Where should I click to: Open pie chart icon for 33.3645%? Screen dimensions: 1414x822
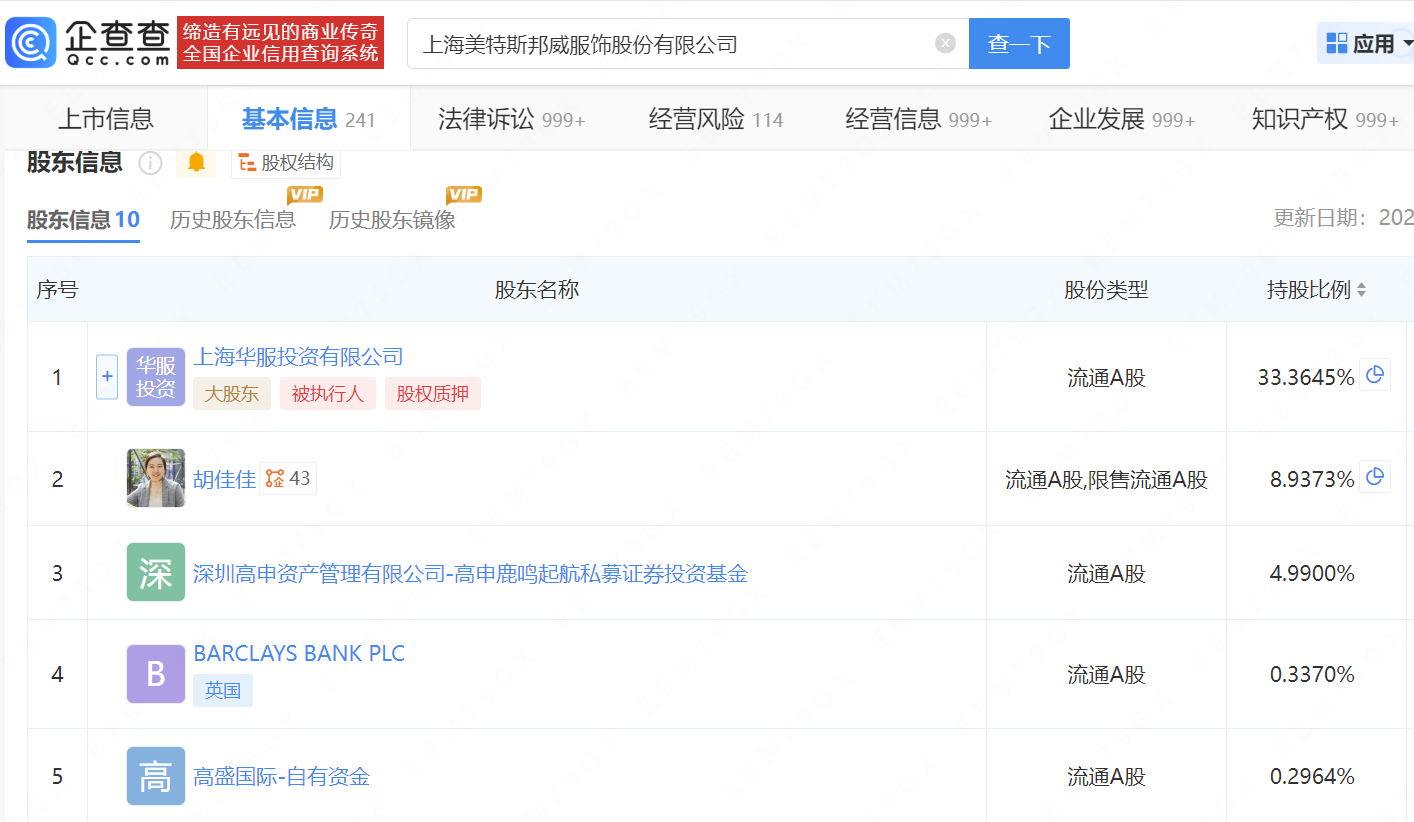[x=1375, y=375]
